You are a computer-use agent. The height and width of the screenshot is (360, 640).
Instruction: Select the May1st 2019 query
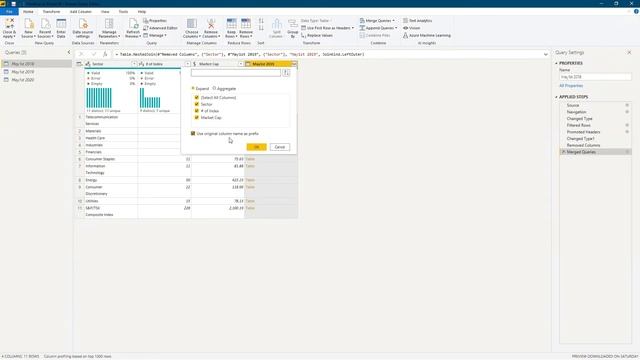pos(22,72)
